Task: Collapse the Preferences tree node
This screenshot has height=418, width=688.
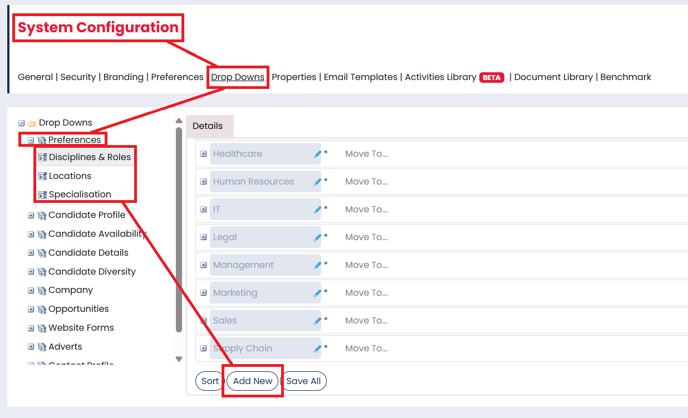Action: tap(31, 140)
